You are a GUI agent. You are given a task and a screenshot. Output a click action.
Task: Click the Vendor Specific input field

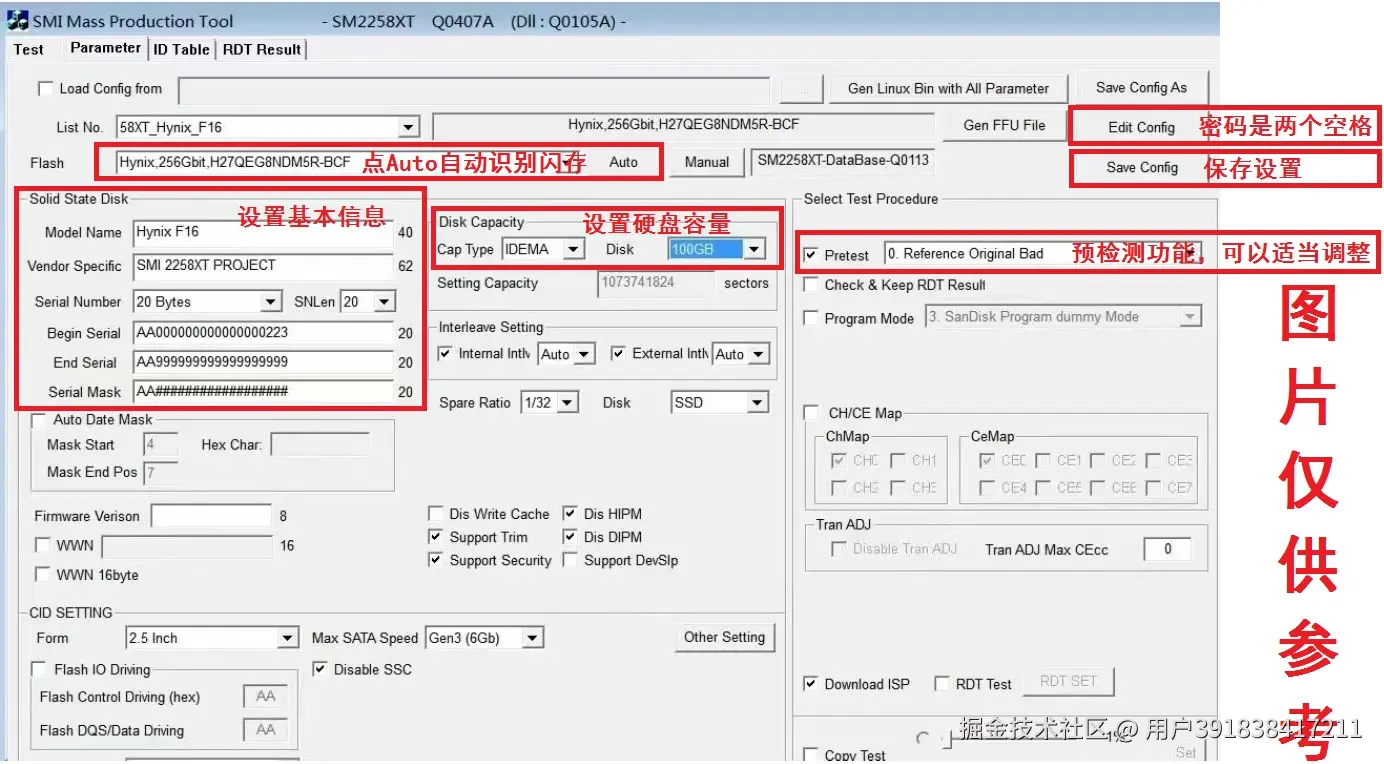click(x=263, y=266)
